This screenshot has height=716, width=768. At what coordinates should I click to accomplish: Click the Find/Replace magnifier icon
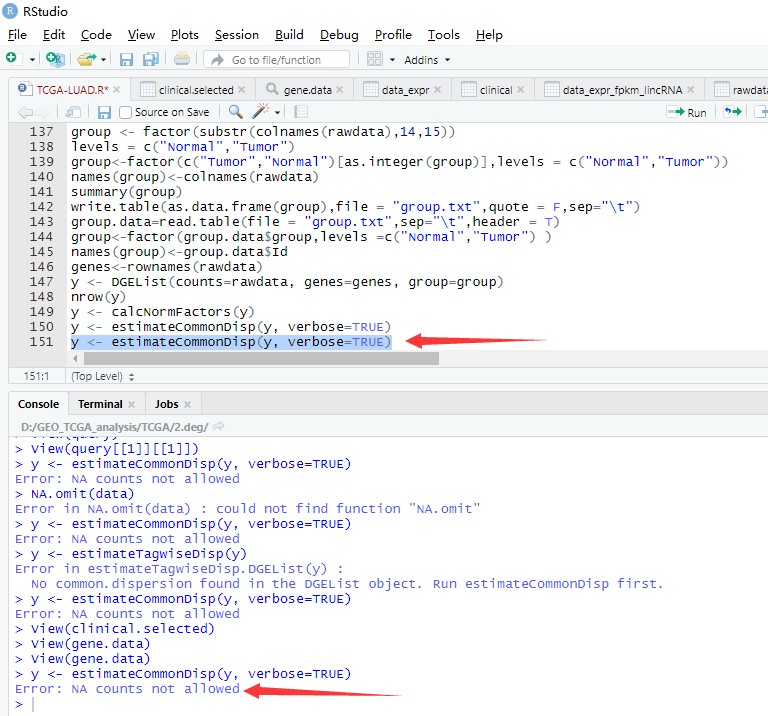pos(236,112)
